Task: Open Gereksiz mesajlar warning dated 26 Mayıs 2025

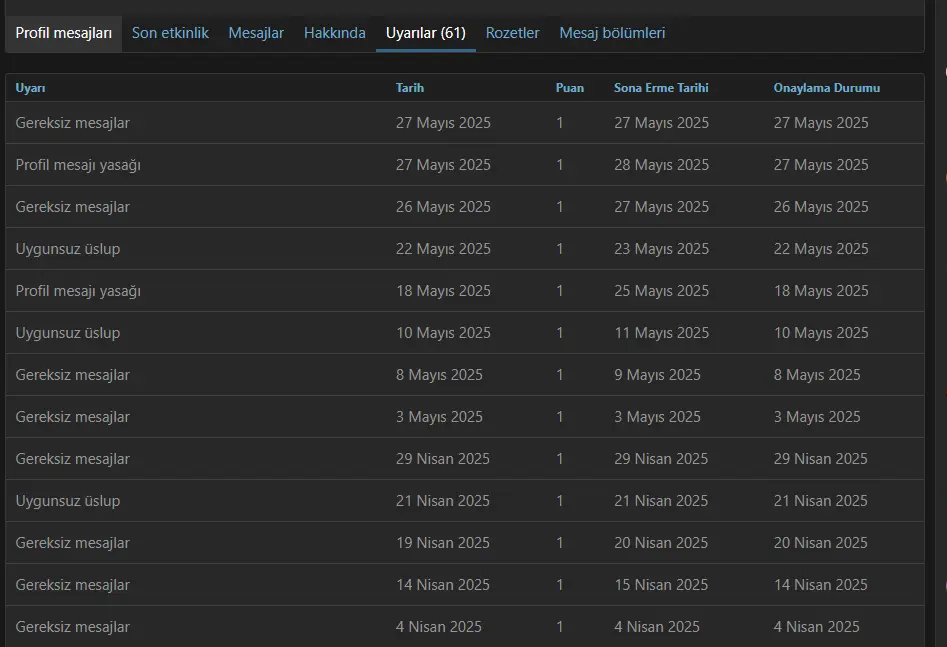Action: tap(72, 207)
